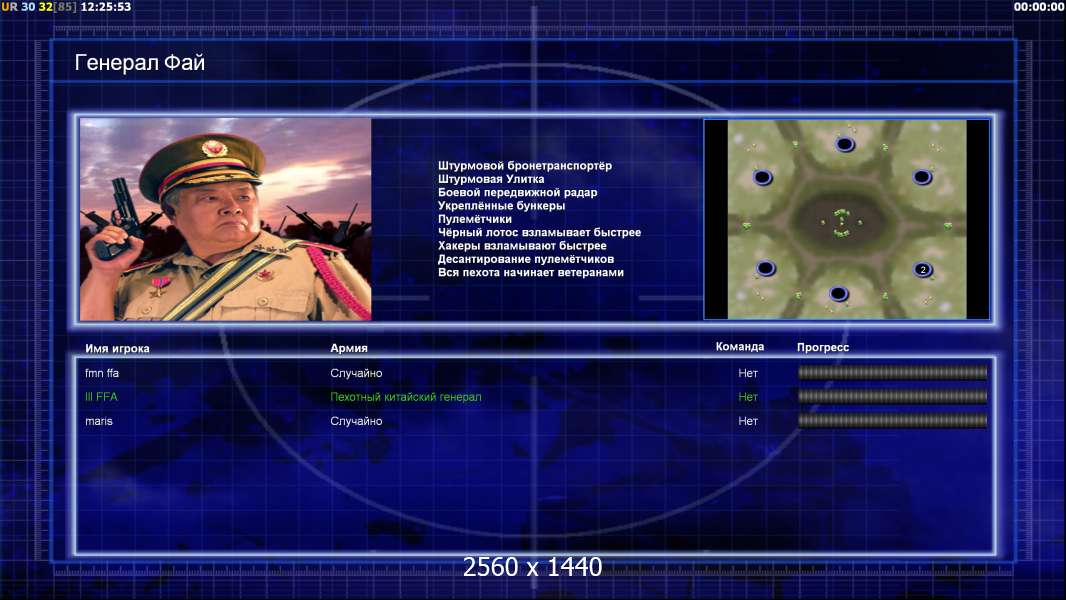Click the "Имя игрока" column header
Viewport: 1066px width, 600px height.
pyautogui.click(x=117, y=349)
